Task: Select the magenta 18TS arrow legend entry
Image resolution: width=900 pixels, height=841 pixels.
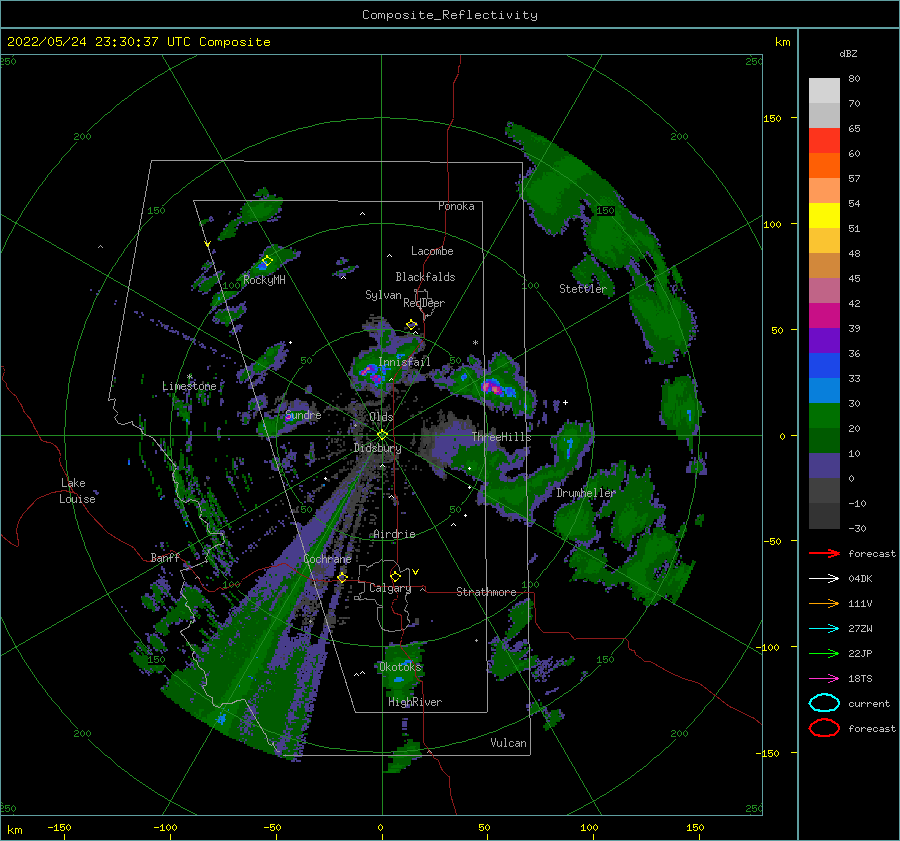Action: click(x=824, y=678)
